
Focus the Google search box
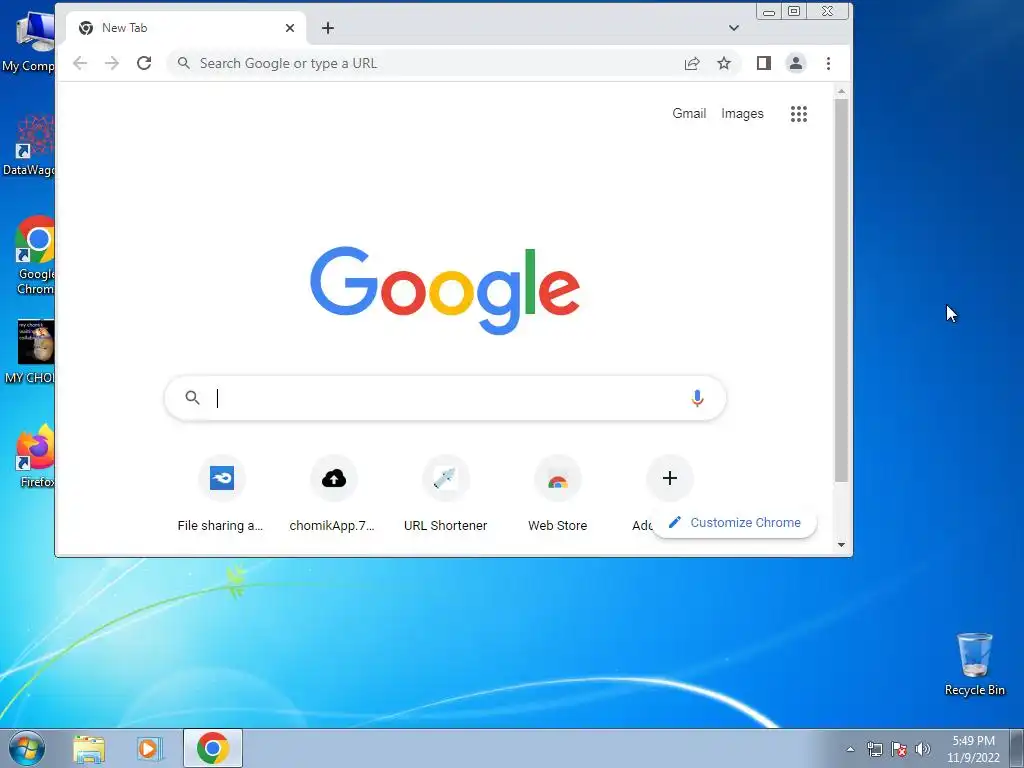click(445, 398)
